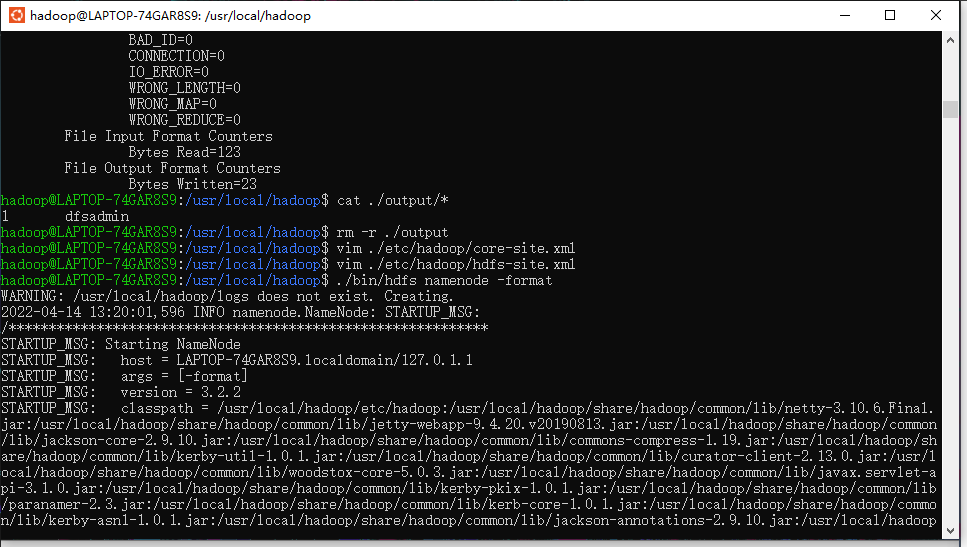Click 'jackson-annotations-2.9.10.jar' in classpath

point(673,520)
